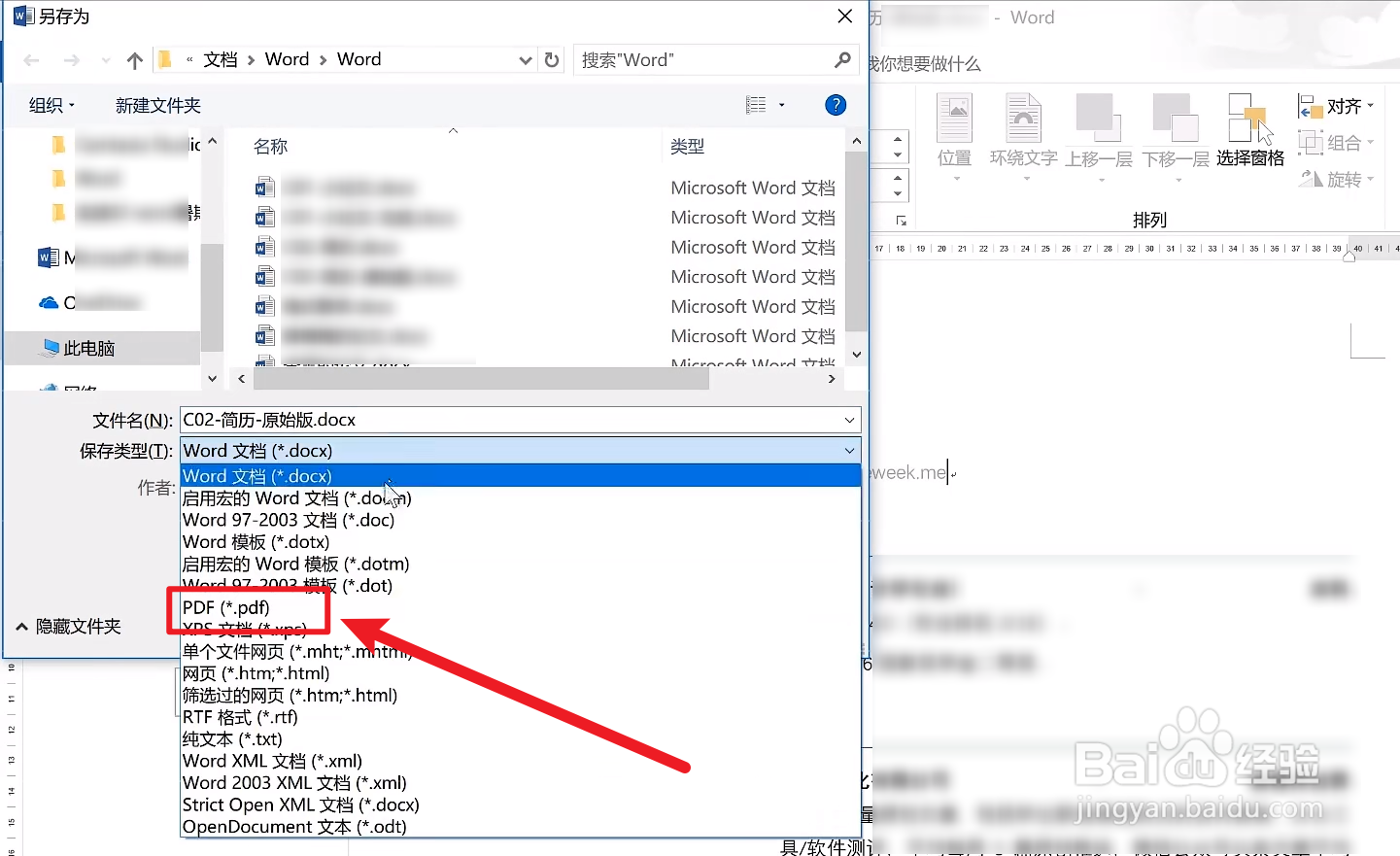Viewport: 1400px width, 856px height.
Task: Select PDF (*.pdf) file type
Action: click(x=226, y=607)
